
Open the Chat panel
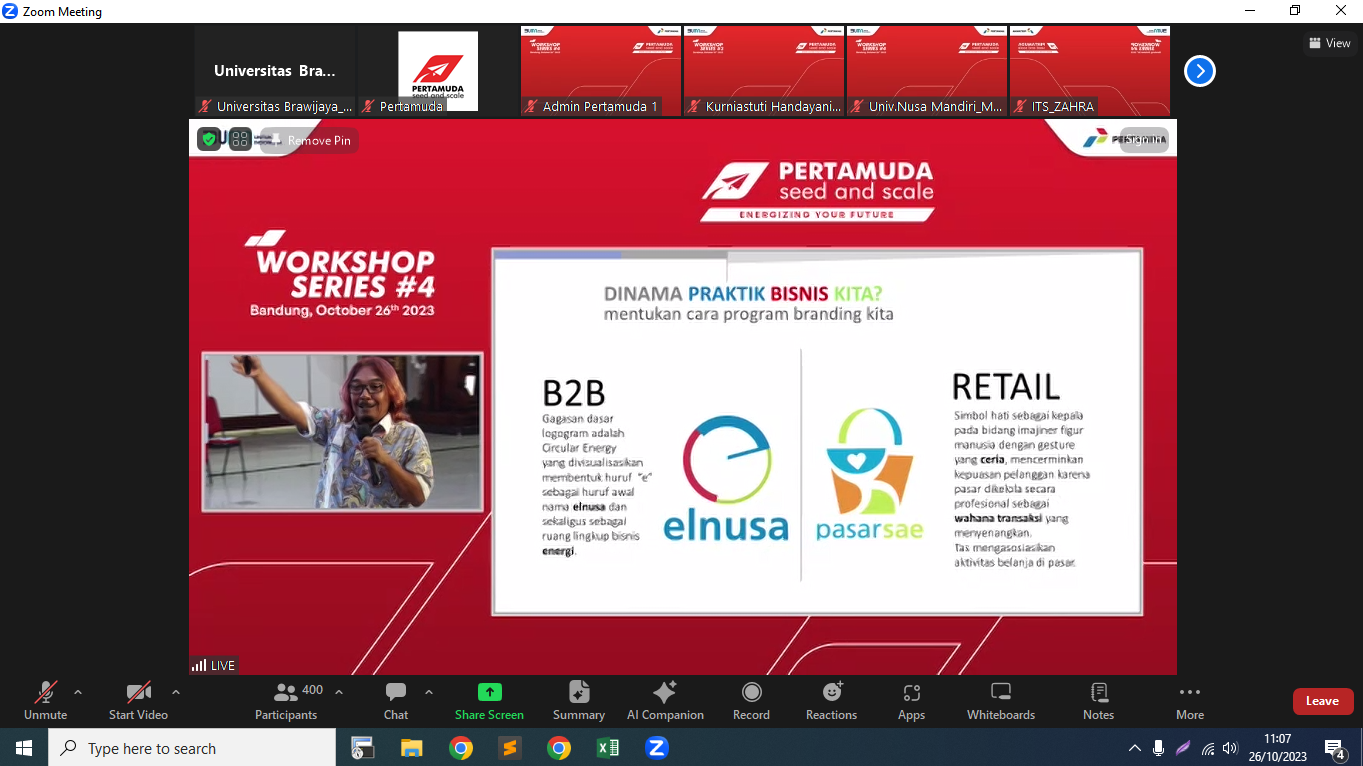[x=396, y=700]
